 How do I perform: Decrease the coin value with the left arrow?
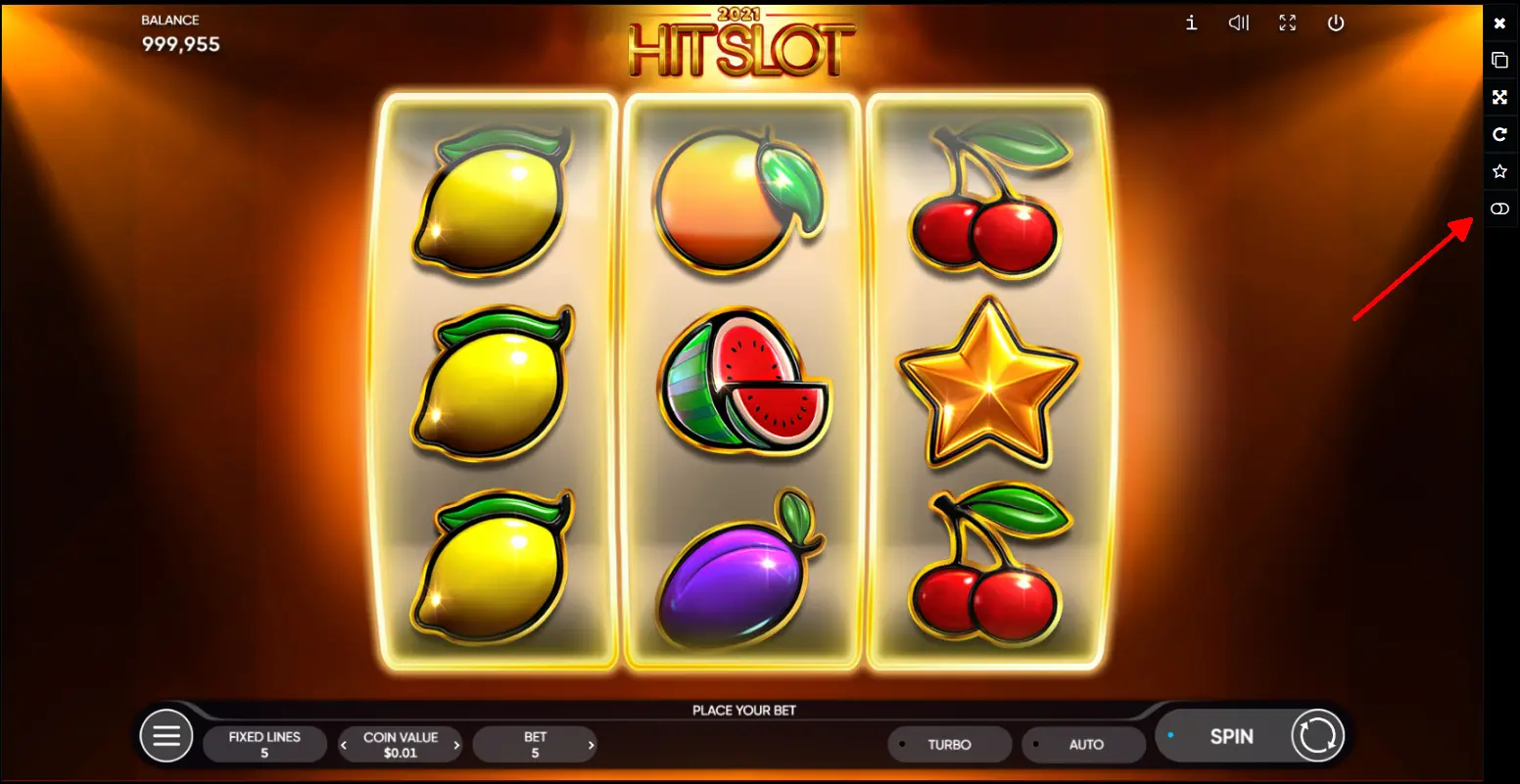344,746
